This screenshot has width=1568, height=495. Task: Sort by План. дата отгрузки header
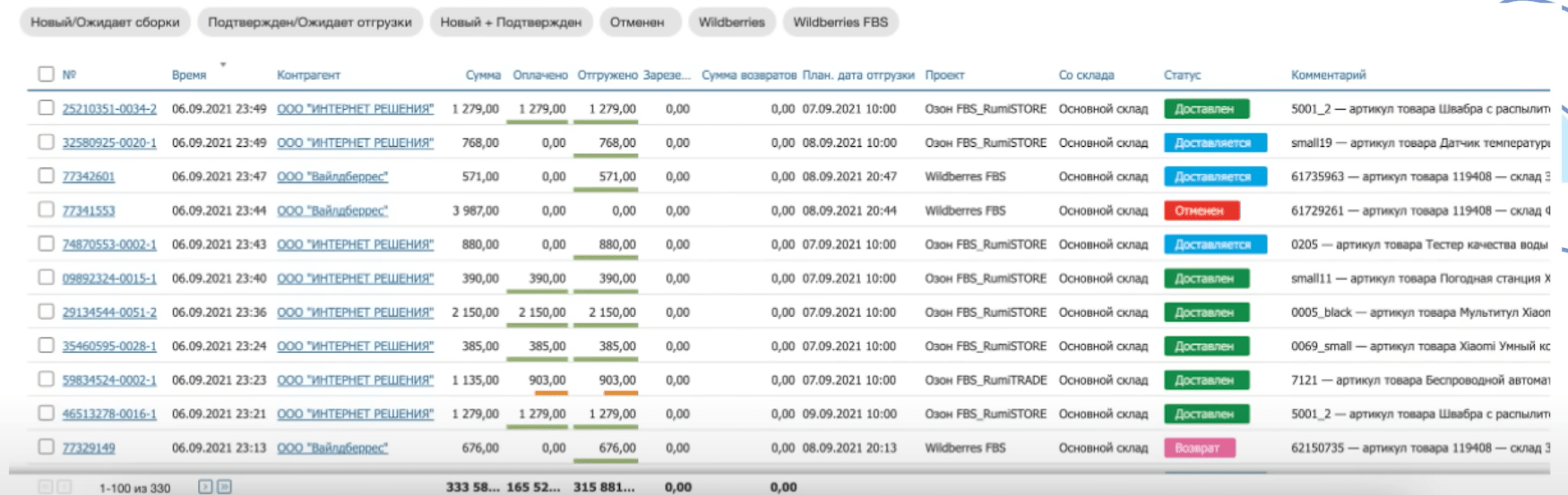tap(858, 75)
